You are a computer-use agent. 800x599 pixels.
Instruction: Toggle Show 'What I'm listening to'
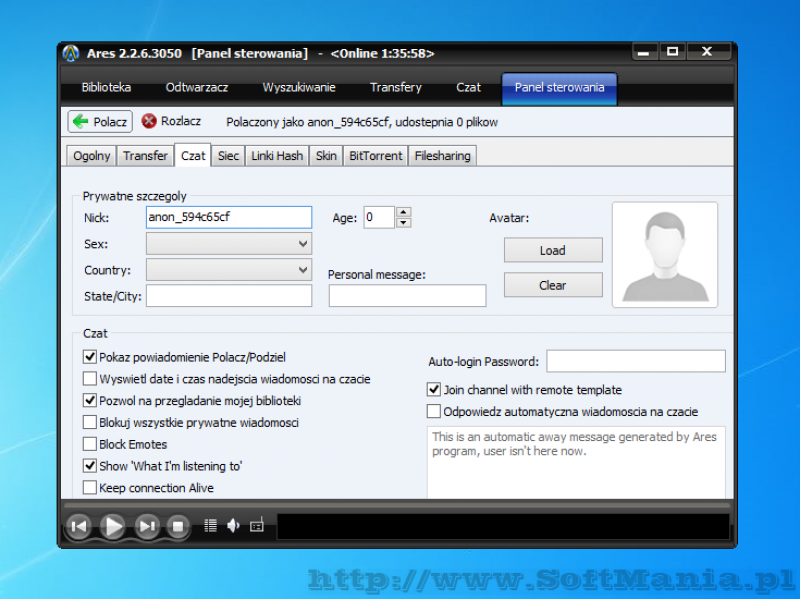coord(90,466)
